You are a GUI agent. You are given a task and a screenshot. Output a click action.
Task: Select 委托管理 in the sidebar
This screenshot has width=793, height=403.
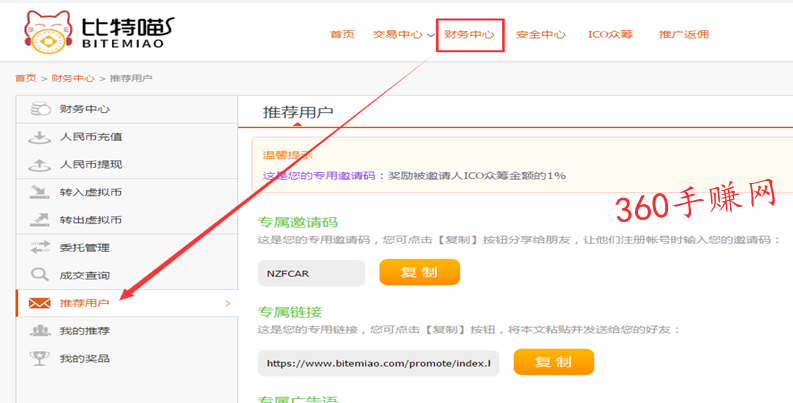(127, 248)
